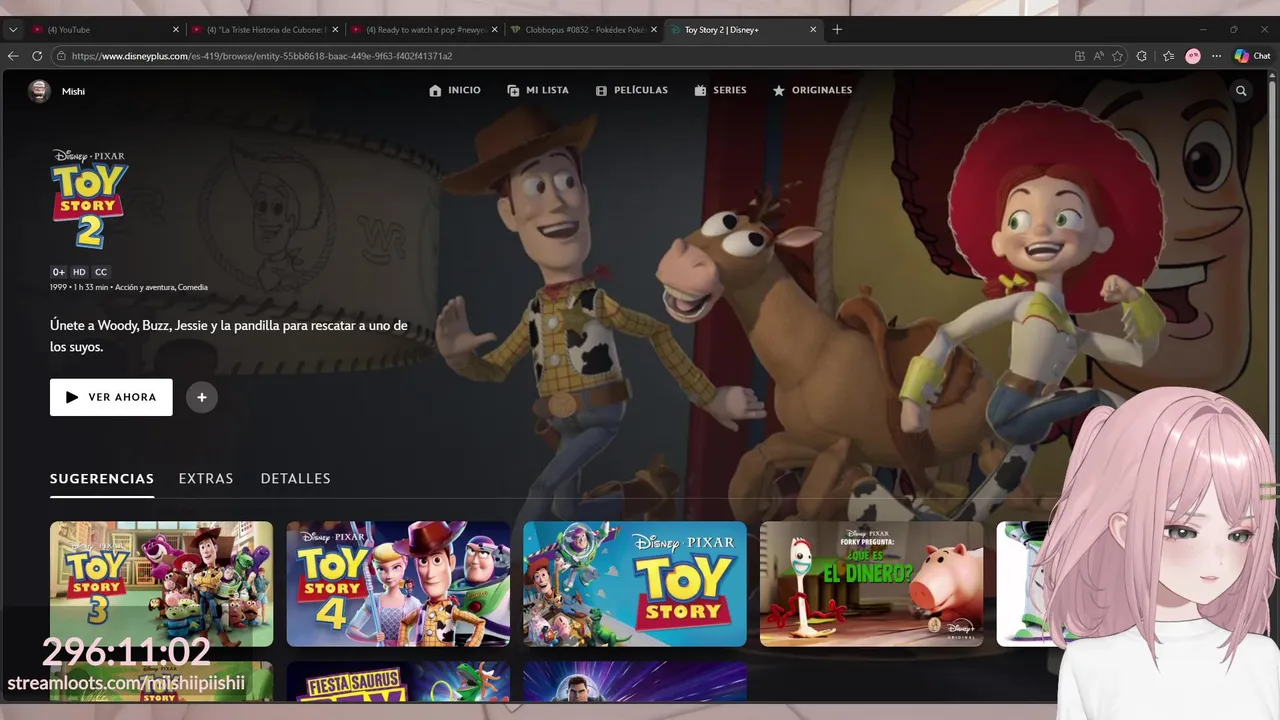Browse Series section
The width and height of the screenshot is (1280, 720).
coord(720,90)
